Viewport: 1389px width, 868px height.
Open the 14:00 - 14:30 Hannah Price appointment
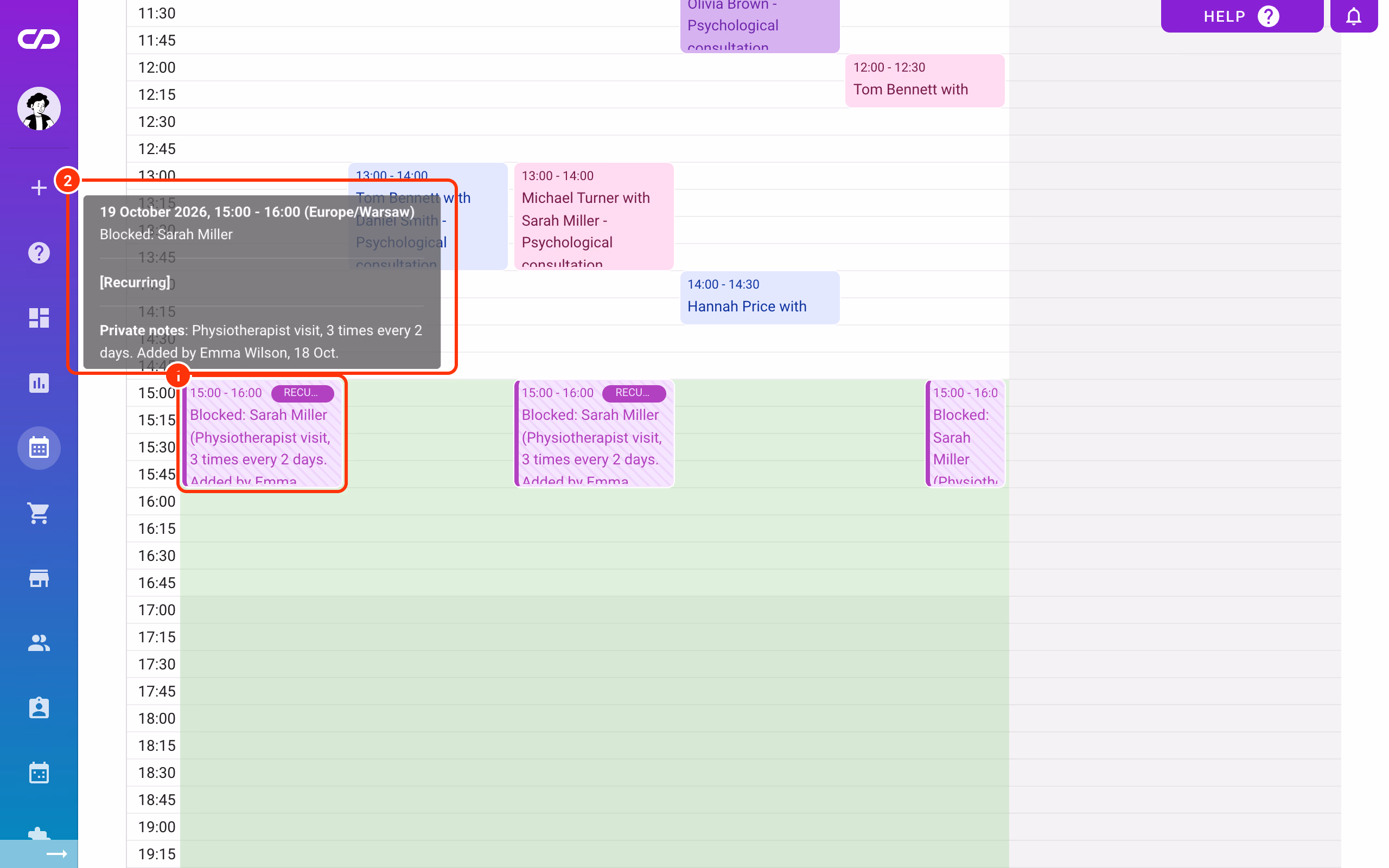[760, 297]
